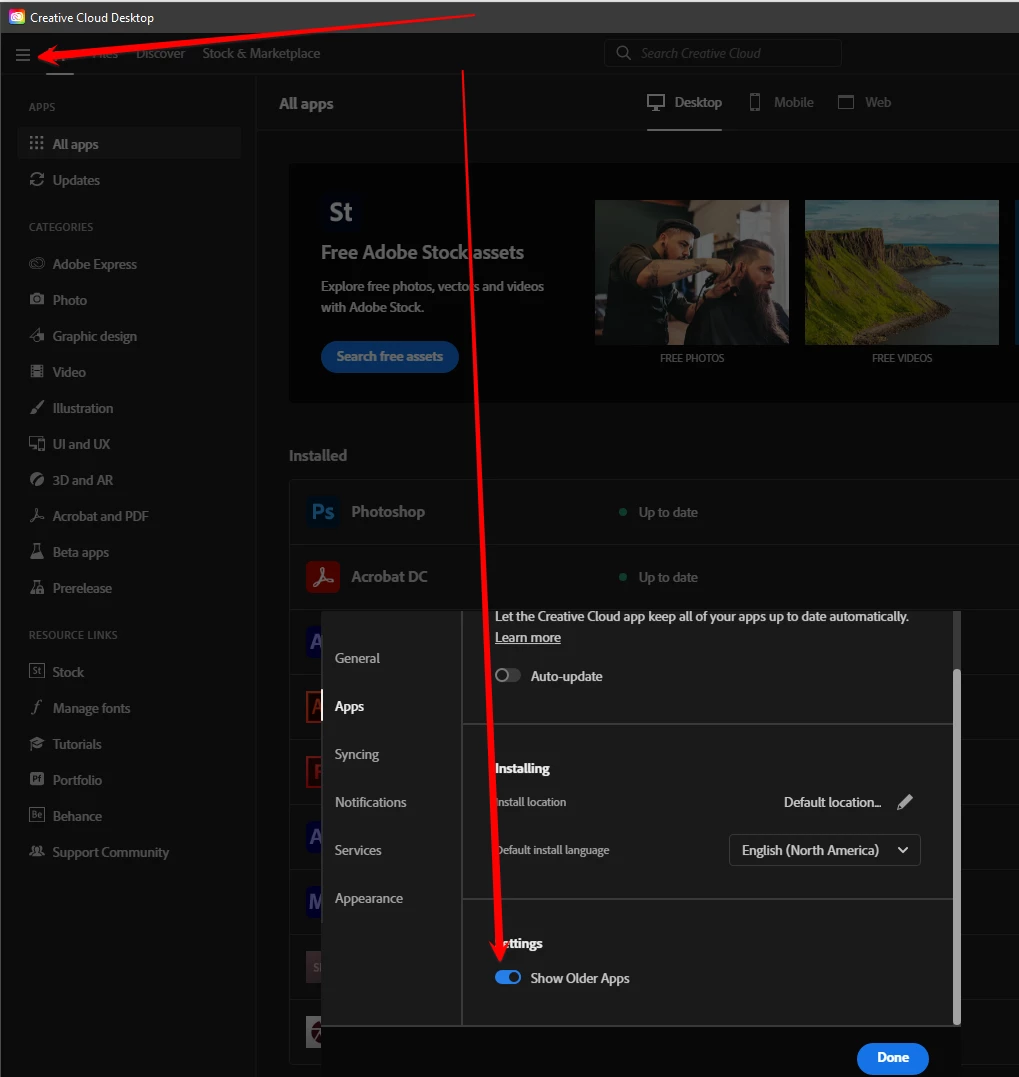The image size is (1019, 1077).
Task: Click the Creative Cloud logo in title bar
Action: pyautogui.click(x=16, y=17)
